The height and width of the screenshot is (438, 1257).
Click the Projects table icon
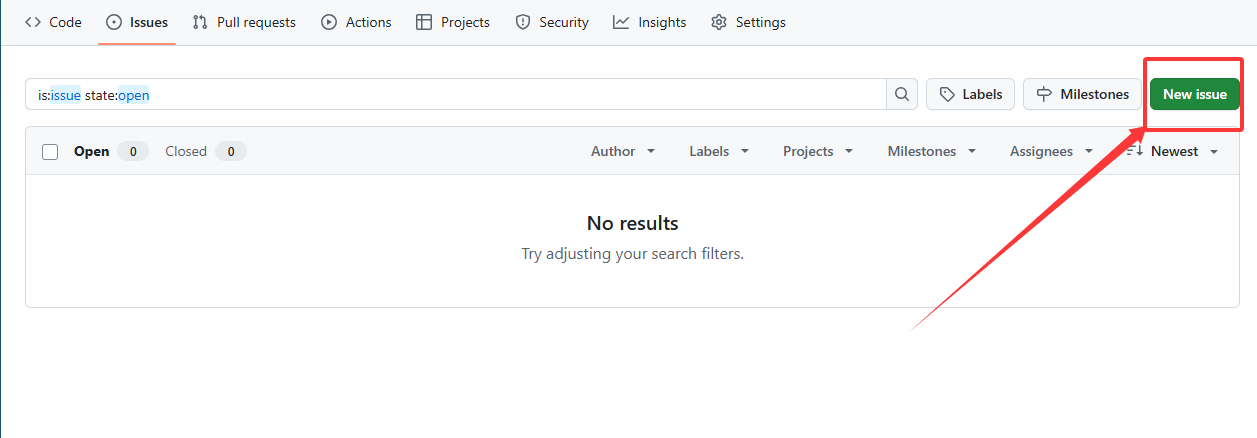coord(424,22)
